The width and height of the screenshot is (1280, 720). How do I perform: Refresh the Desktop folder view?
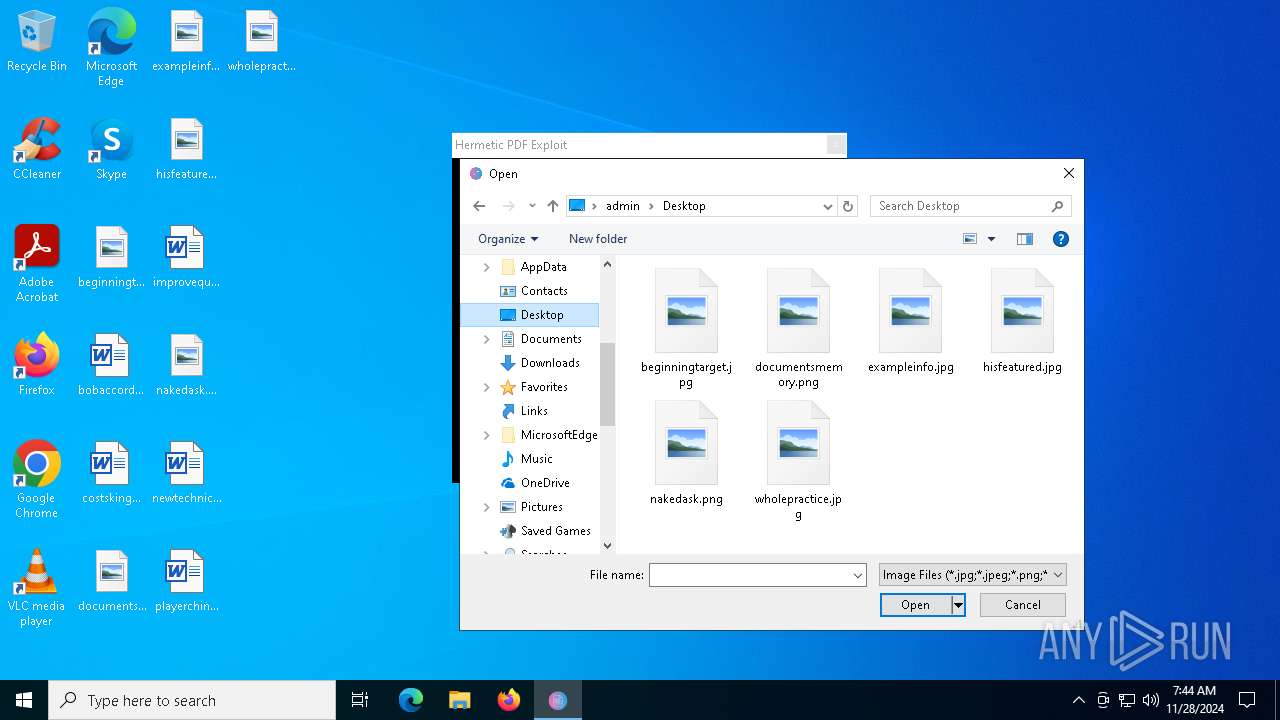click(848, 206)
